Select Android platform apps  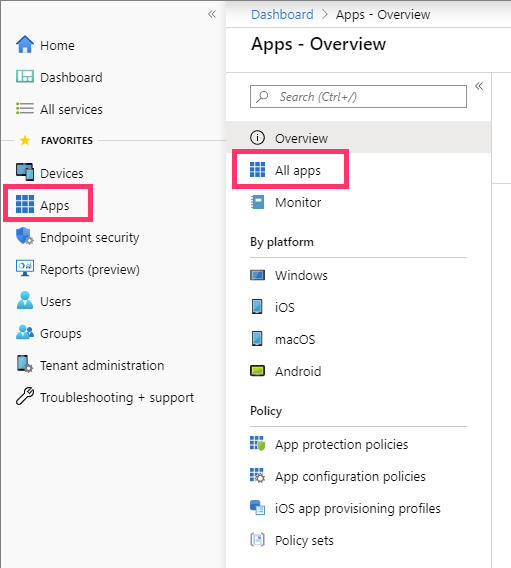[298, 371]
